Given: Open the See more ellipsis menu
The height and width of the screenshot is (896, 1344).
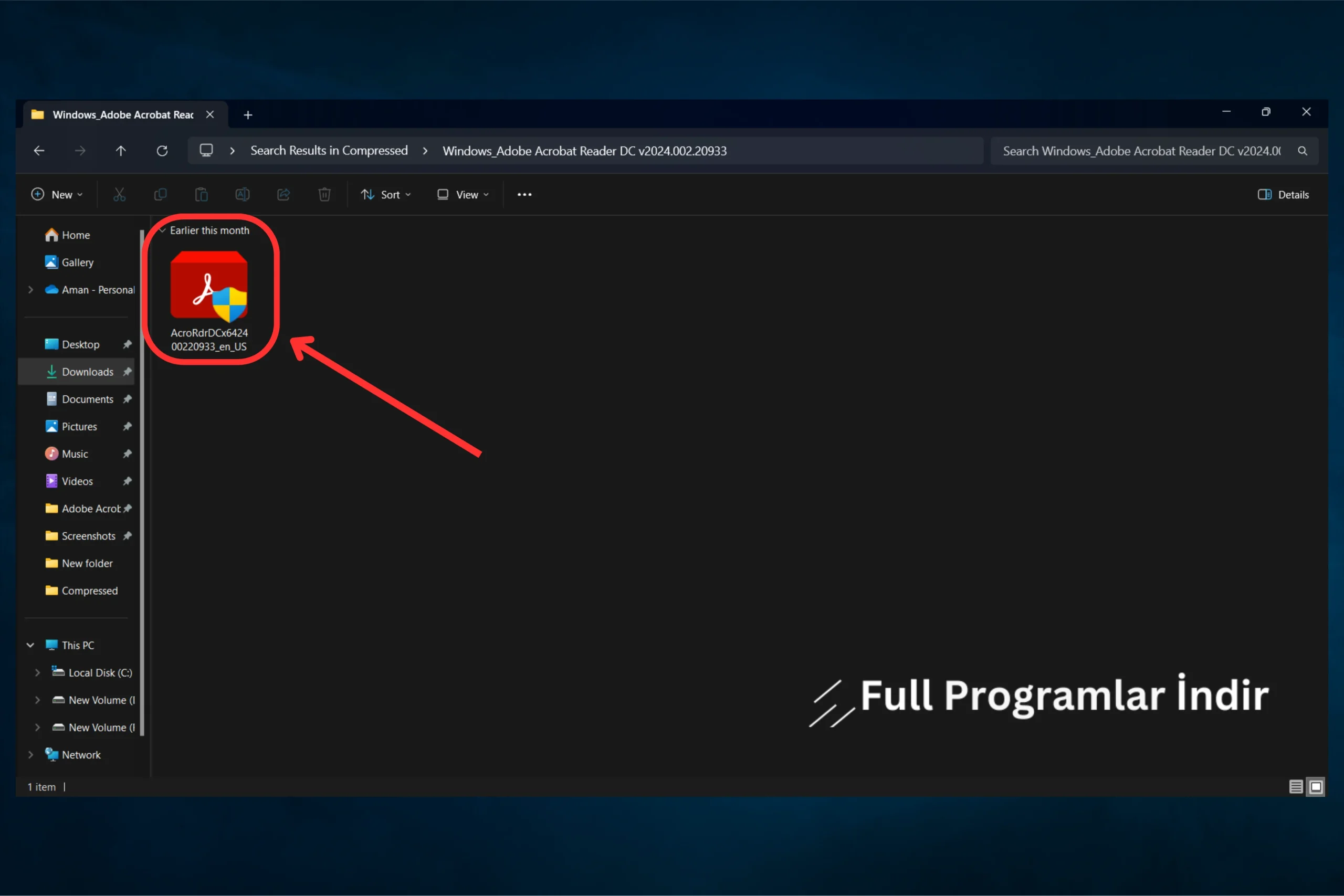Looking at the screenshot, I should point(524,195).
